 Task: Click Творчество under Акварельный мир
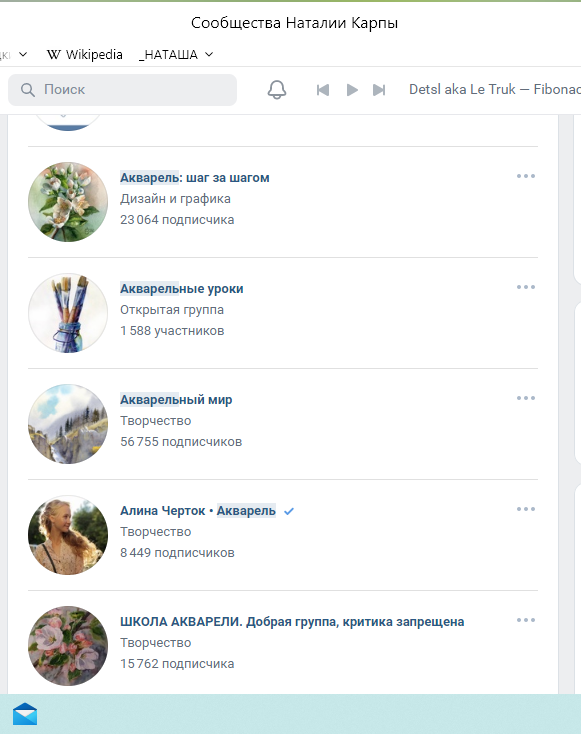[156, 421]
